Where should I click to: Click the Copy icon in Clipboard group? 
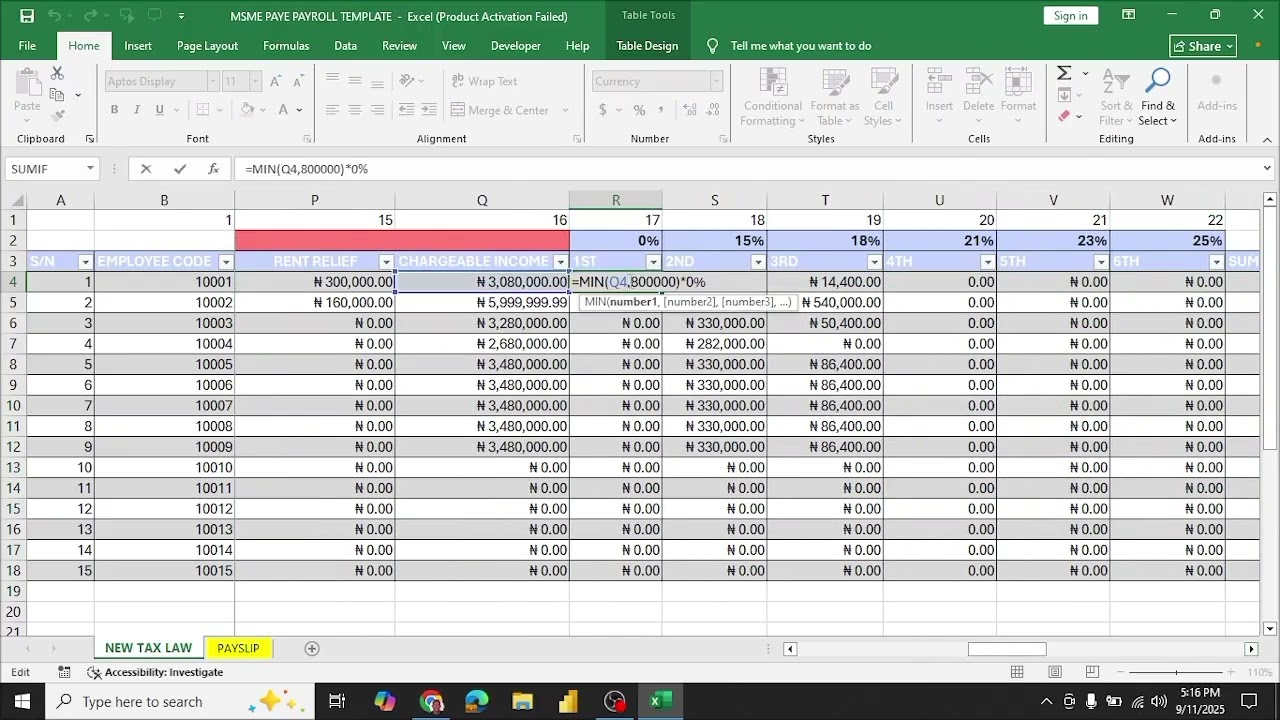tap(57, 95)
